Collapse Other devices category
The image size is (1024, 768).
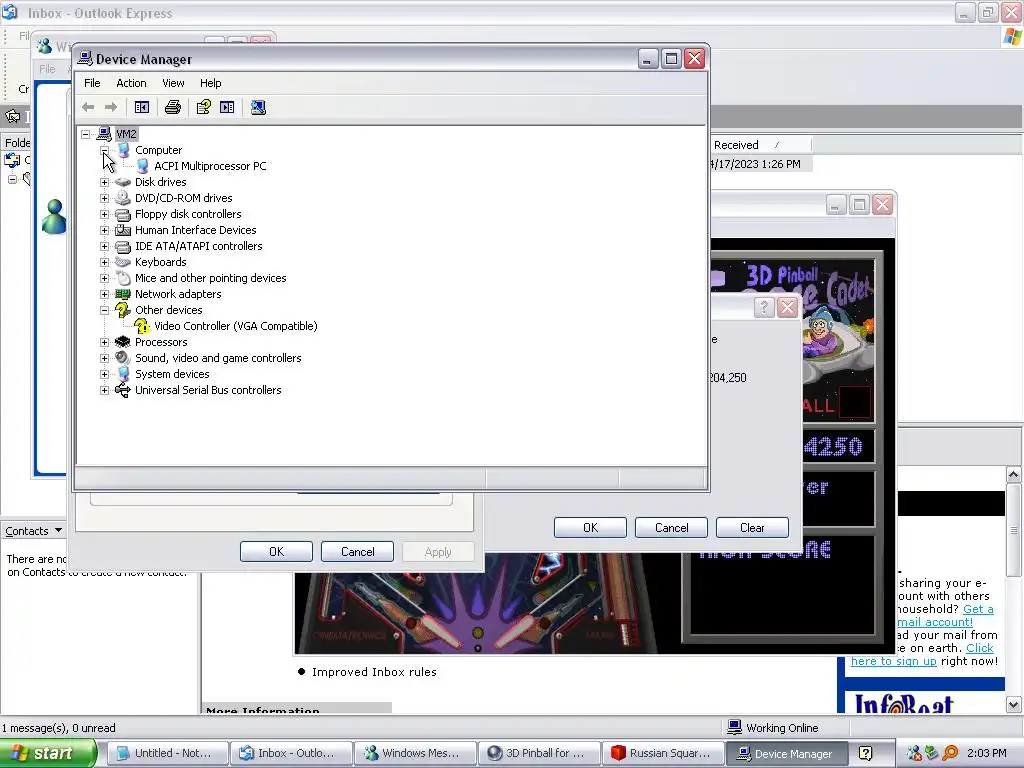pyautogui.click(x=104, y=310)
